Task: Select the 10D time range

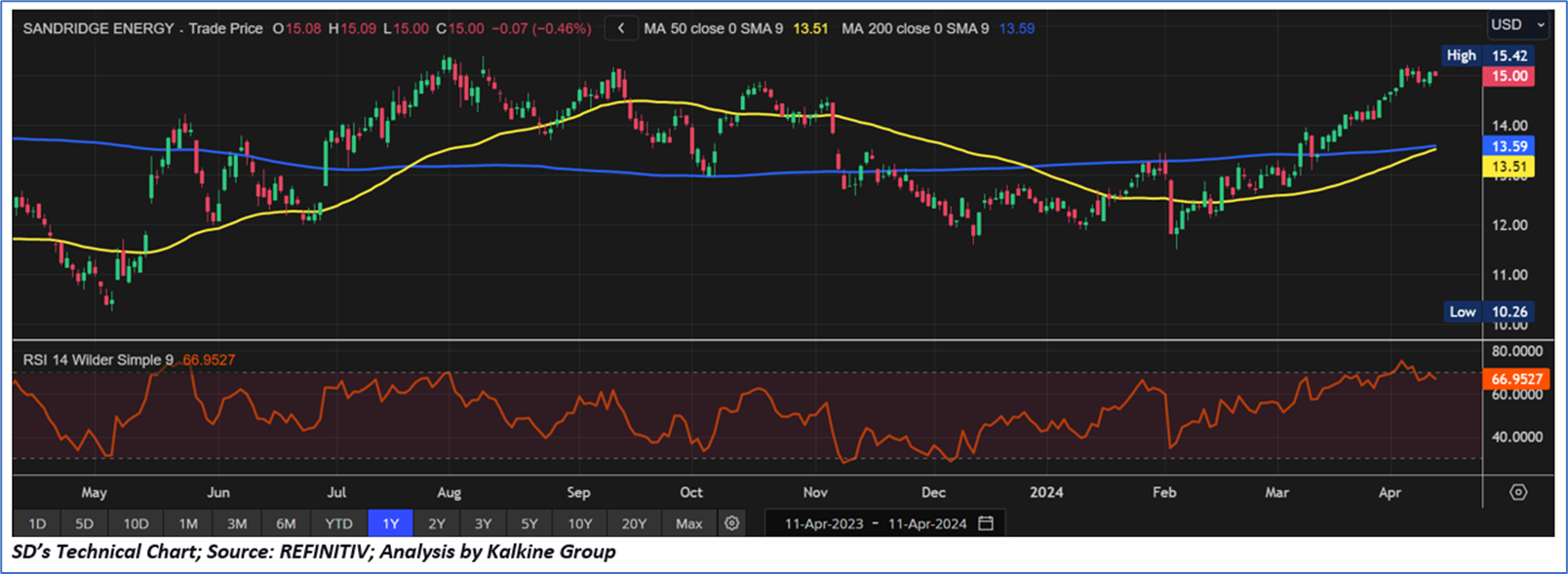Action: click(136, 523)
